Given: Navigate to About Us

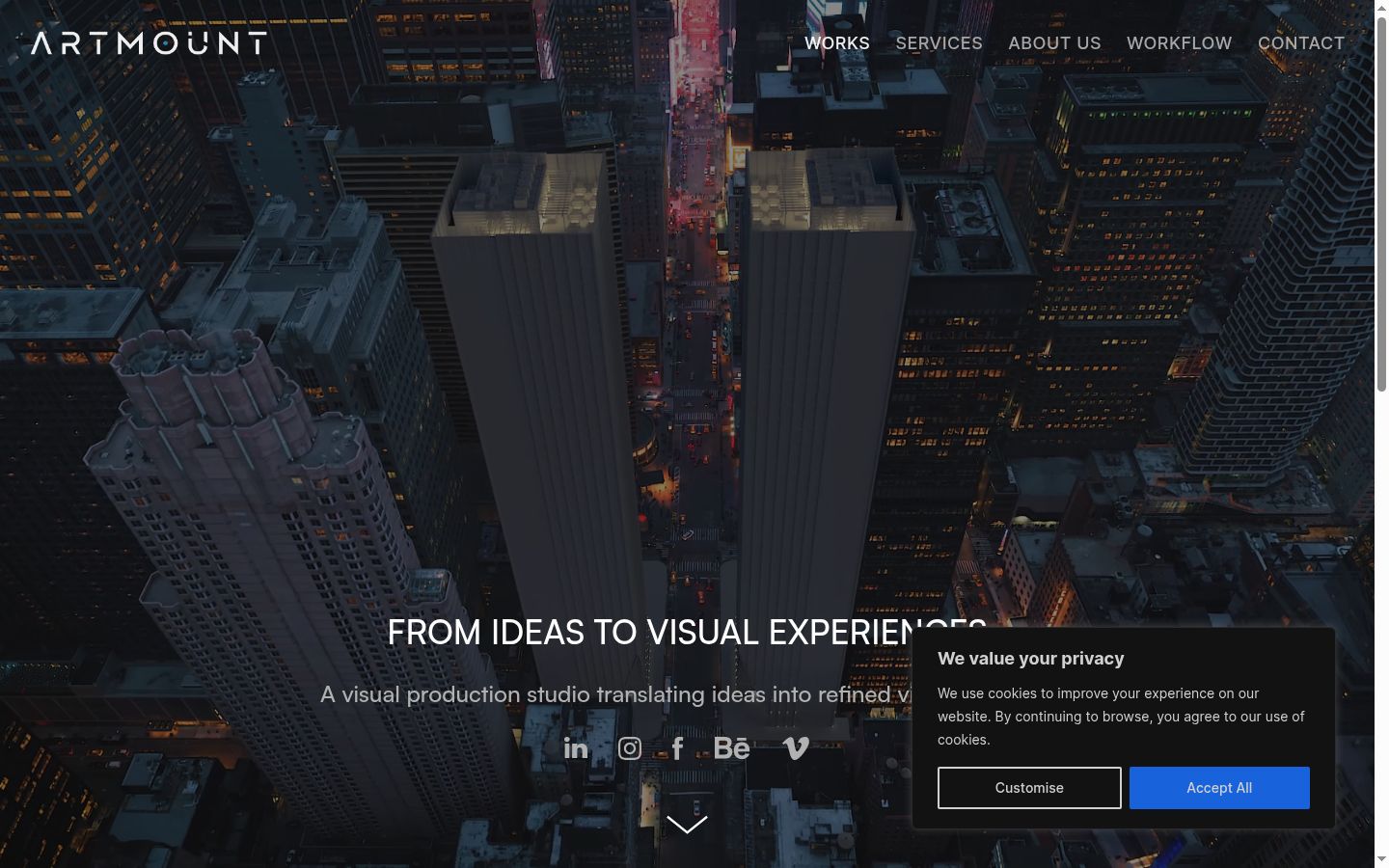Looking at the screenshot, I should 1054,43.
